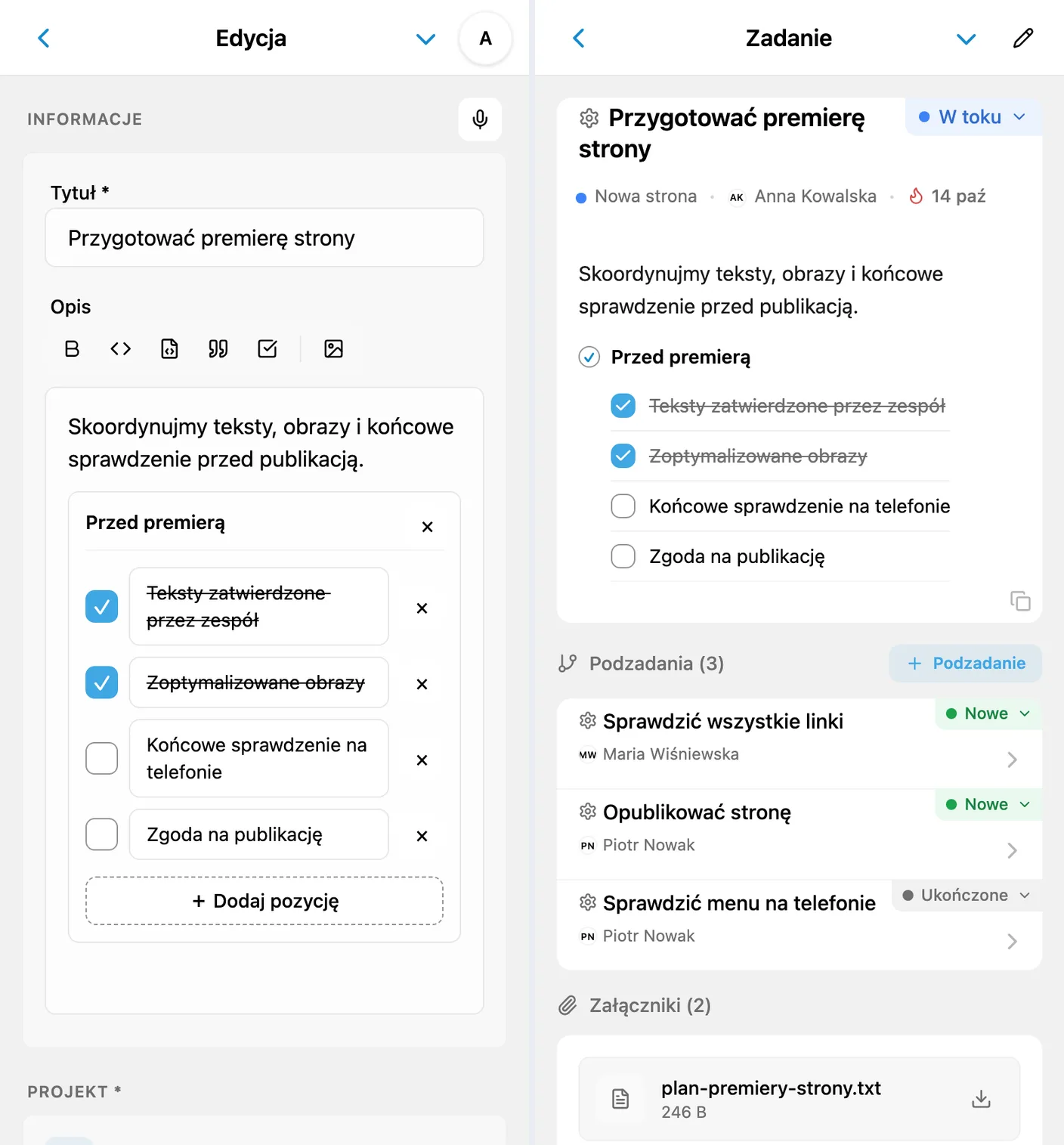Apply bold formatting in description toolbar
This screenshot has height=1145, width=1064.
pyautogui.click(x=72, y=348)
